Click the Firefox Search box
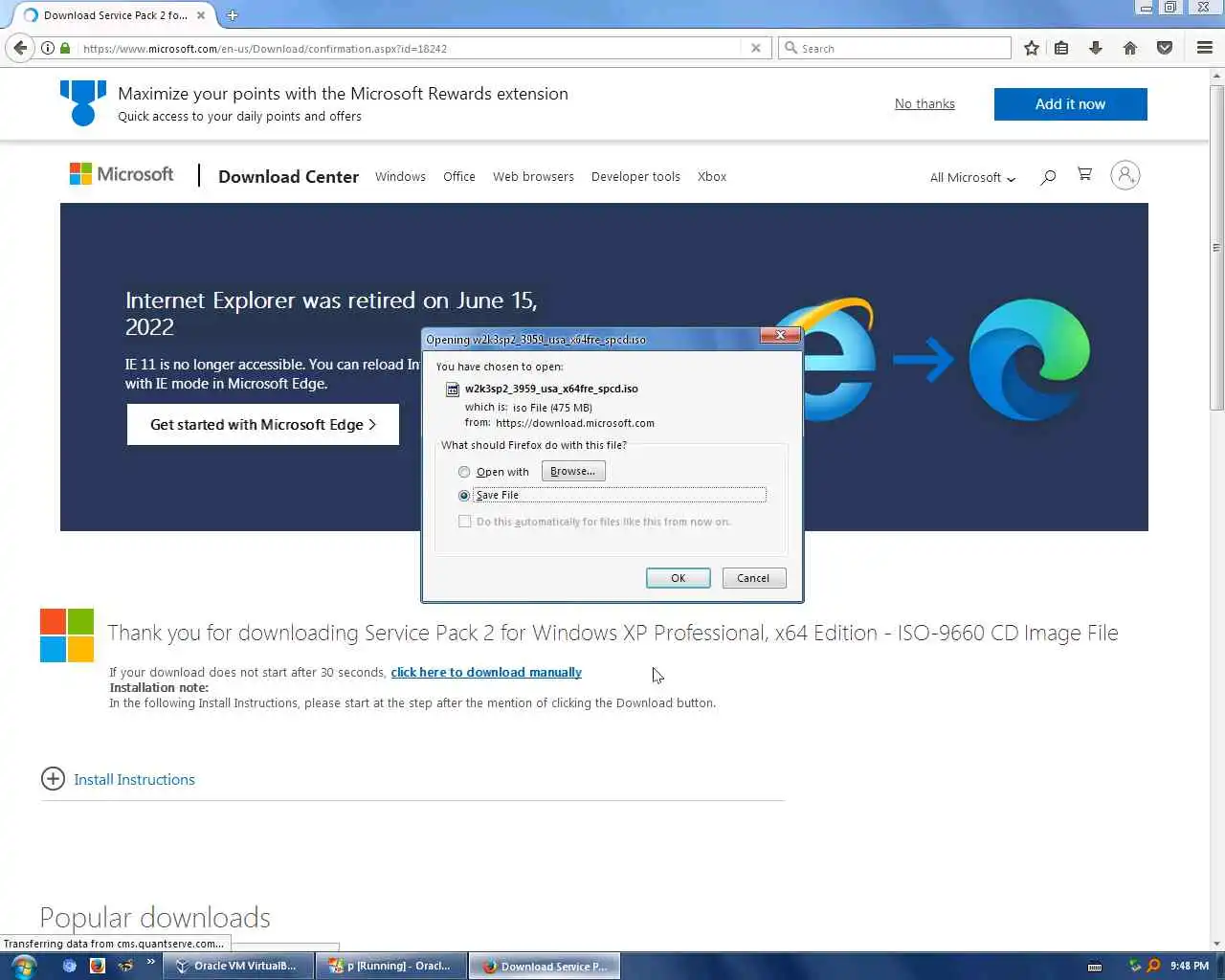 coord(895,48)
